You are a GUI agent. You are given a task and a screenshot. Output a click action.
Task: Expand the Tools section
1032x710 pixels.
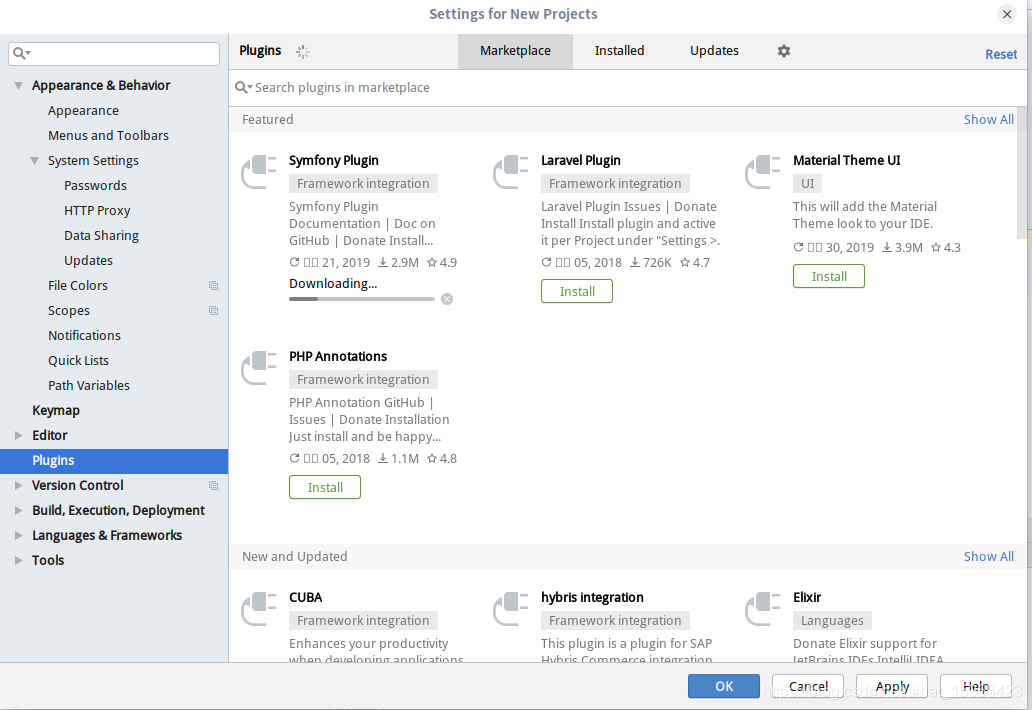pos(18,561)
